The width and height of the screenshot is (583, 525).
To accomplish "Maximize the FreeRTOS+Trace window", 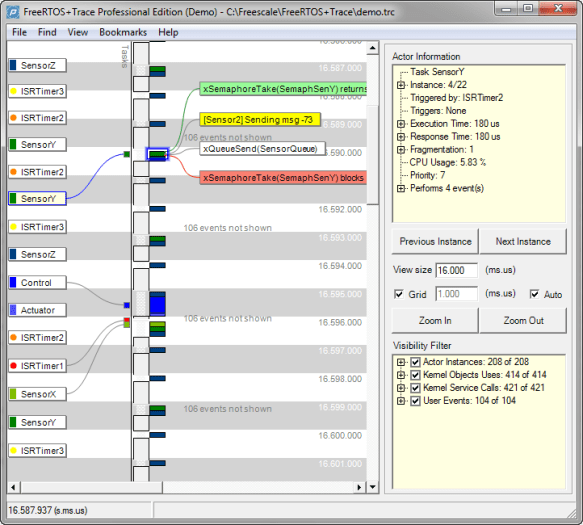I will (x=528, y=8).
